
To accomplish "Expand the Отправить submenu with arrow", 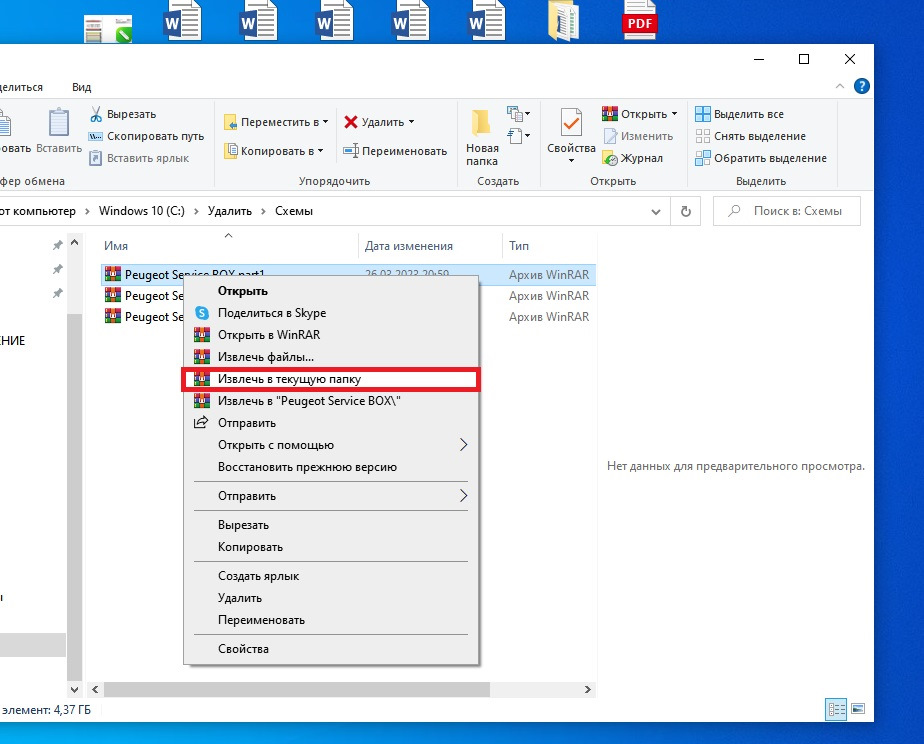I will tap(331, 496).
